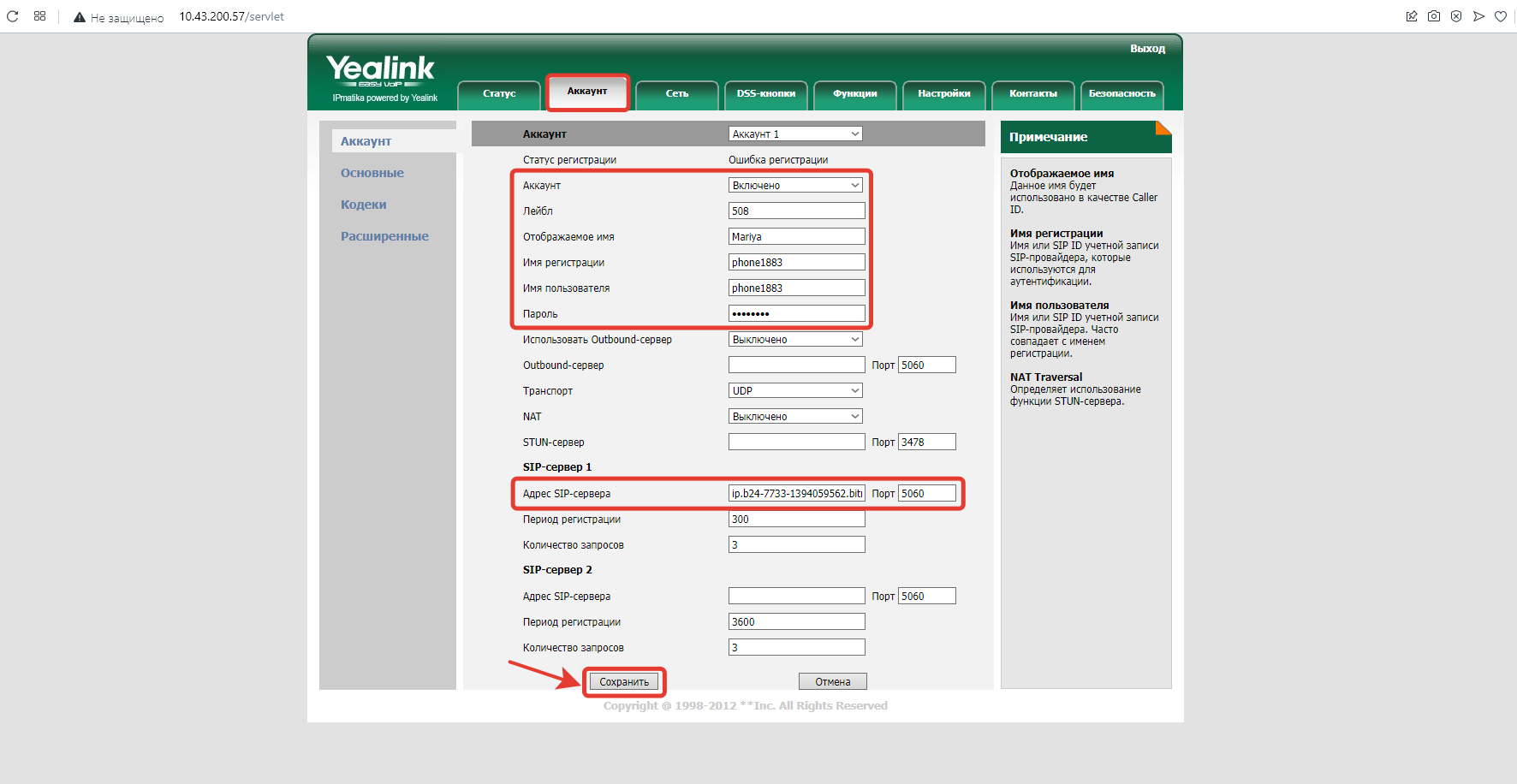Bookmark the page with the heart icon
The image size is (1517, 784).
1501,16
